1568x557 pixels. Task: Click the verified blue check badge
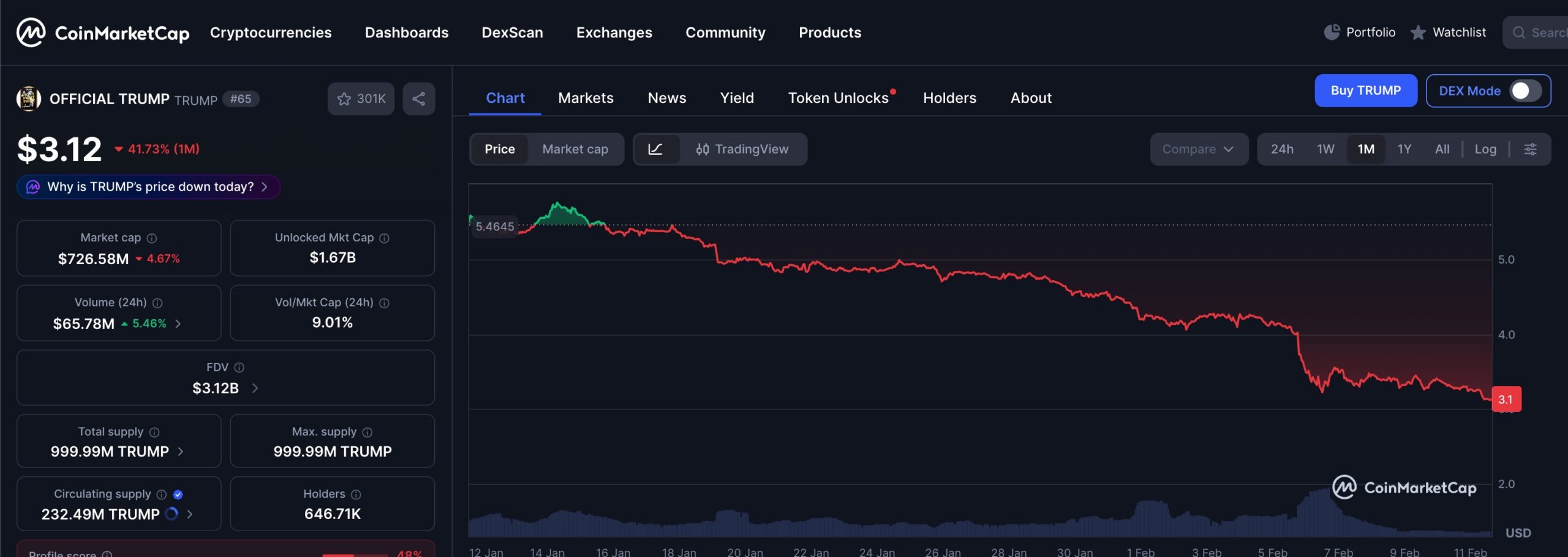click(x=178, y=494)
